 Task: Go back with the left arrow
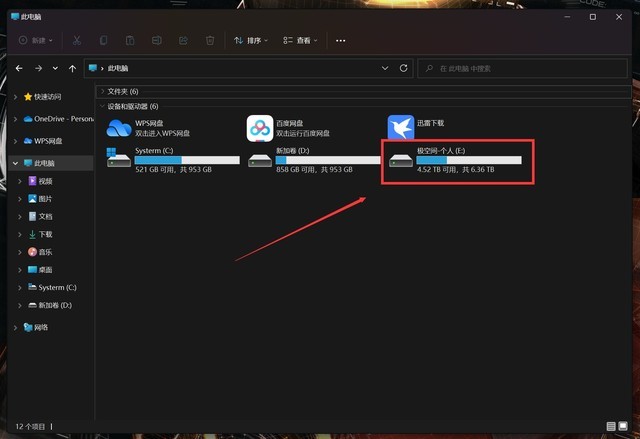point(19,68)
